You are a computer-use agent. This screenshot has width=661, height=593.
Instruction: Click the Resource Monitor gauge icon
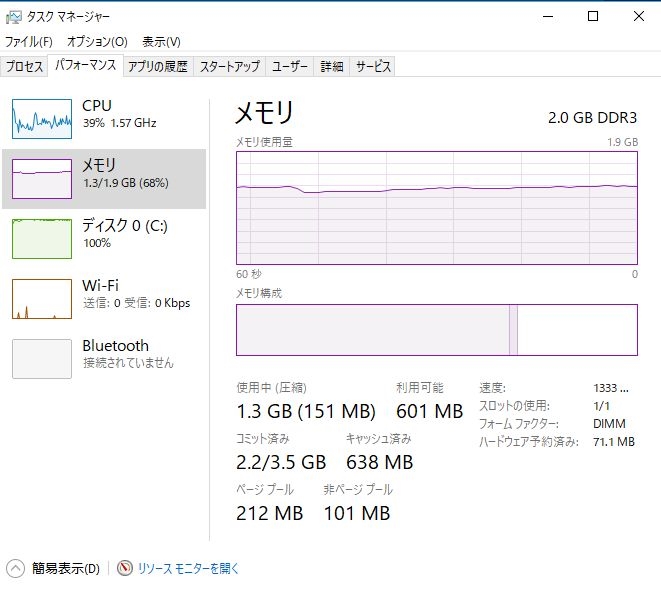pyautogui.click(x=125, y=568)
